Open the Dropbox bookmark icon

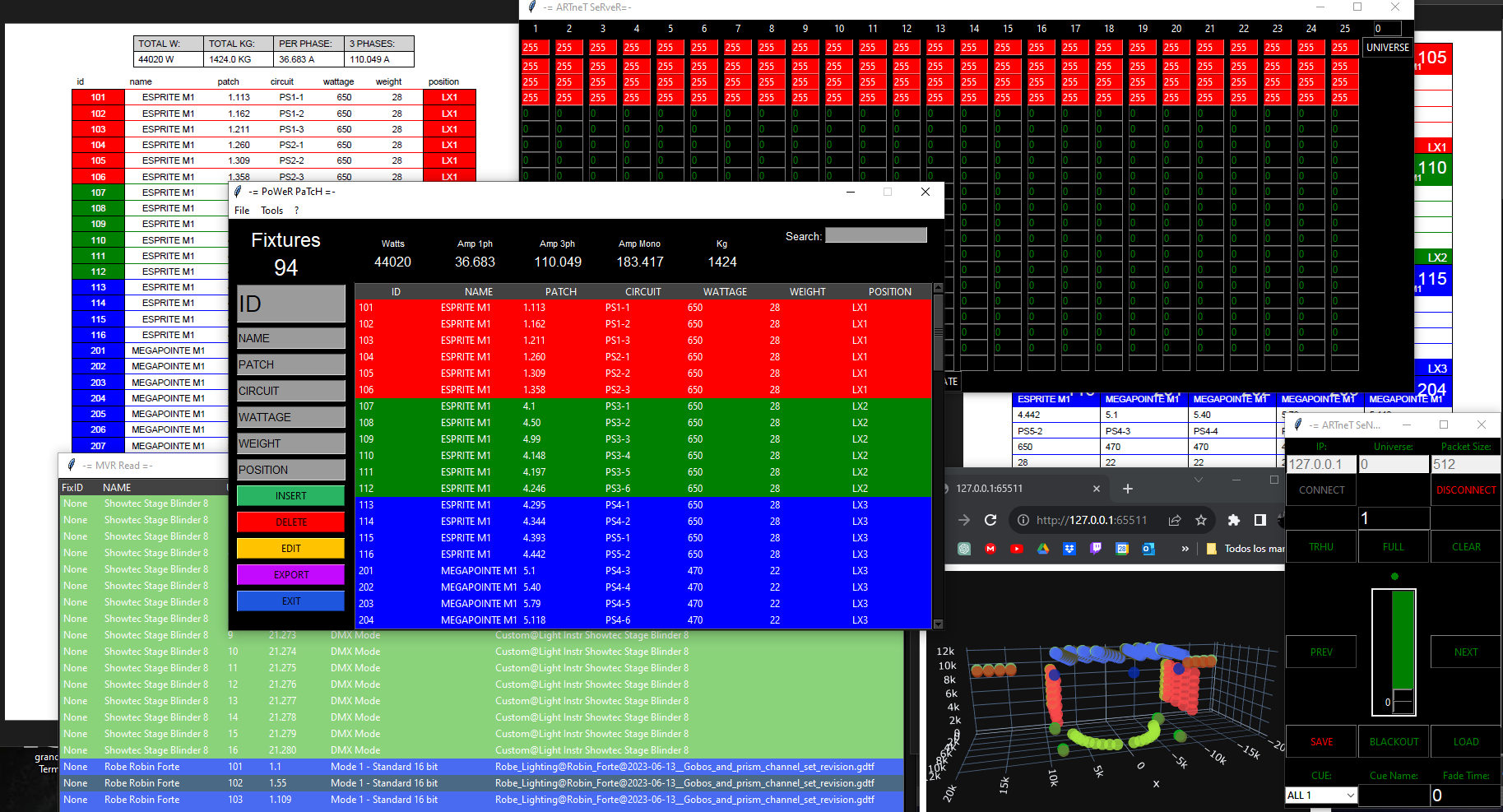pyautogui.click(x=1069, y=549)
